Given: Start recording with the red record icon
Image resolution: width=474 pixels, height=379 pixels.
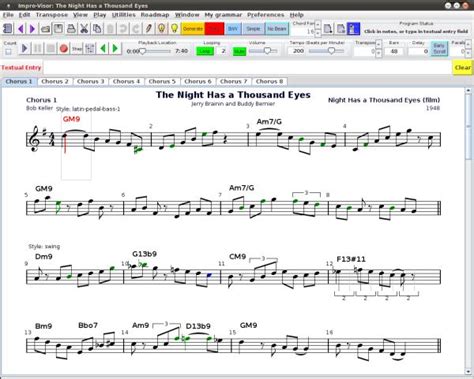Looking at the screenshot, I should pyautogui.click(x=64, y=49).
